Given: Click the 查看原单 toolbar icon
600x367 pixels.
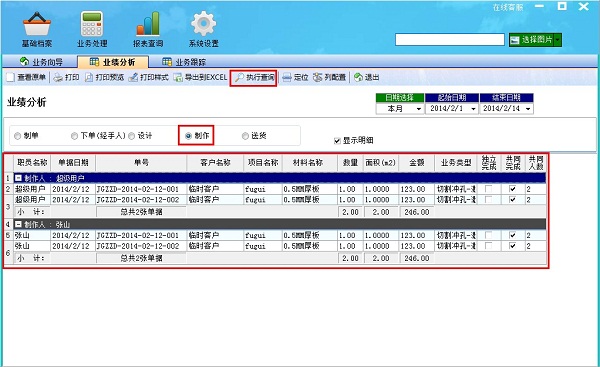Looking at the screenshot, I should [10, 77].
